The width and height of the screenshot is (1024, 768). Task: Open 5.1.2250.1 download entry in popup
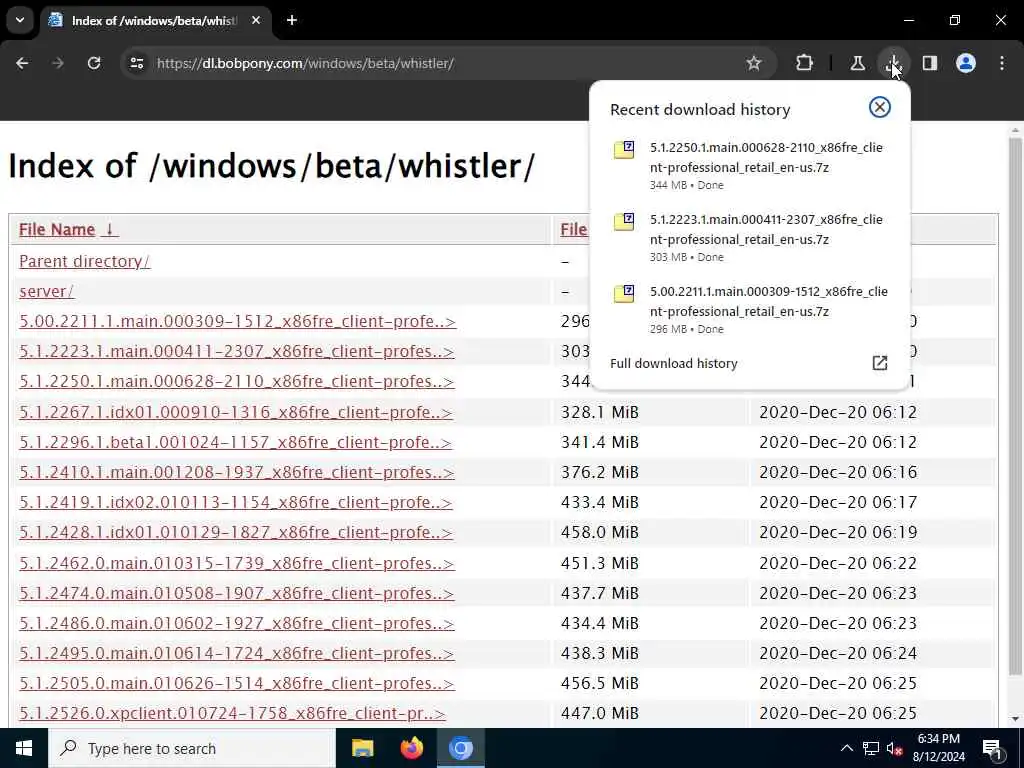click(x=749, y=165)
